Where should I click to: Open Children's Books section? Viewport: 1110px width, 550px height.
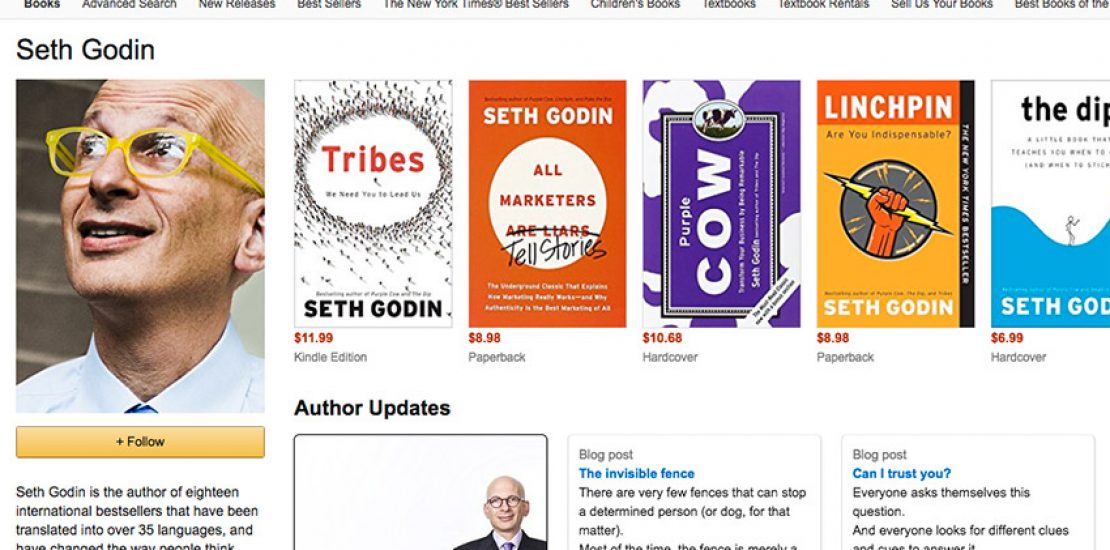click(635, 4)
